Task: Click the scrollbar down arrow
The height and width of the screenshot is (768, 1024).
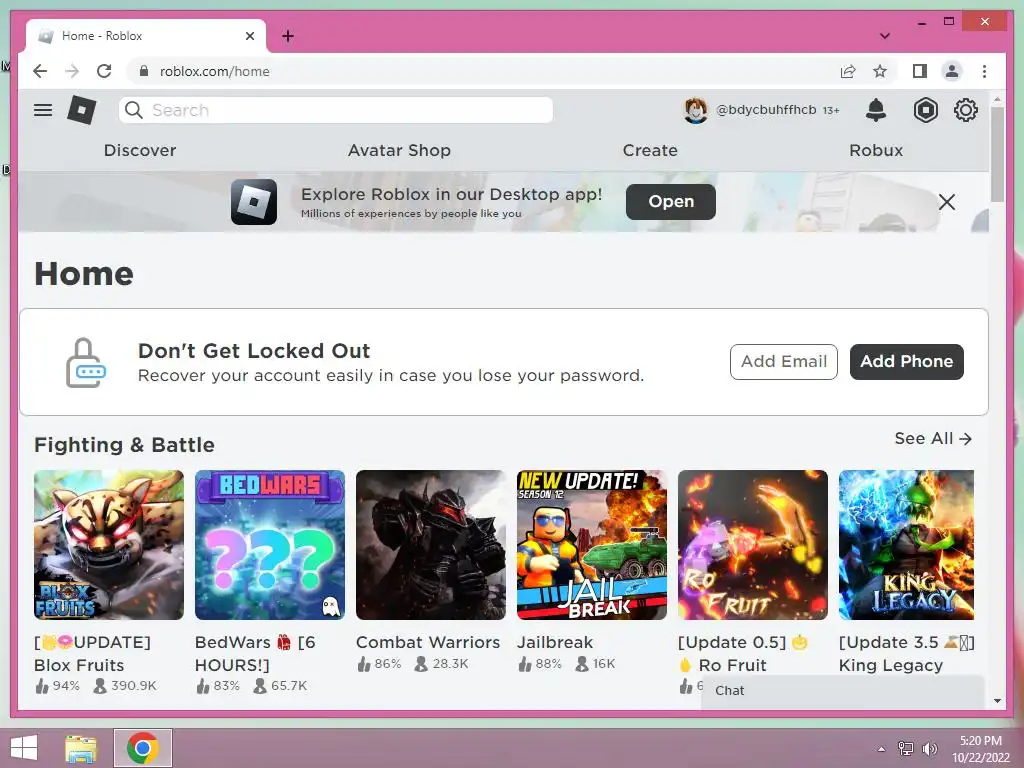Action: 997,701
